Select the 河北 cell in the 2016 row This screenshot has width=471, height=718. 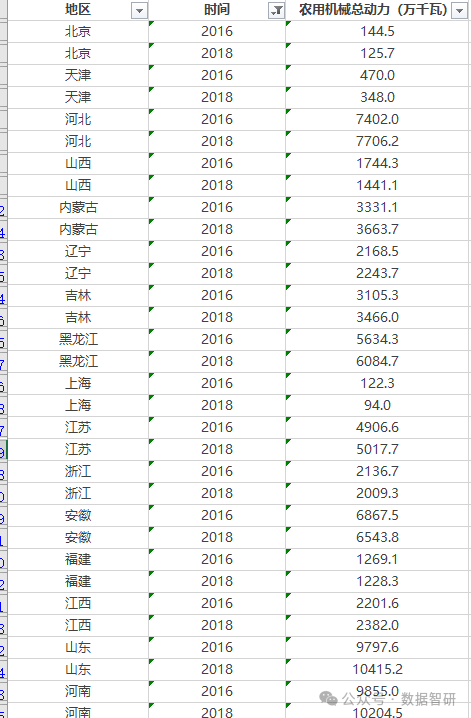coord(78,120)
